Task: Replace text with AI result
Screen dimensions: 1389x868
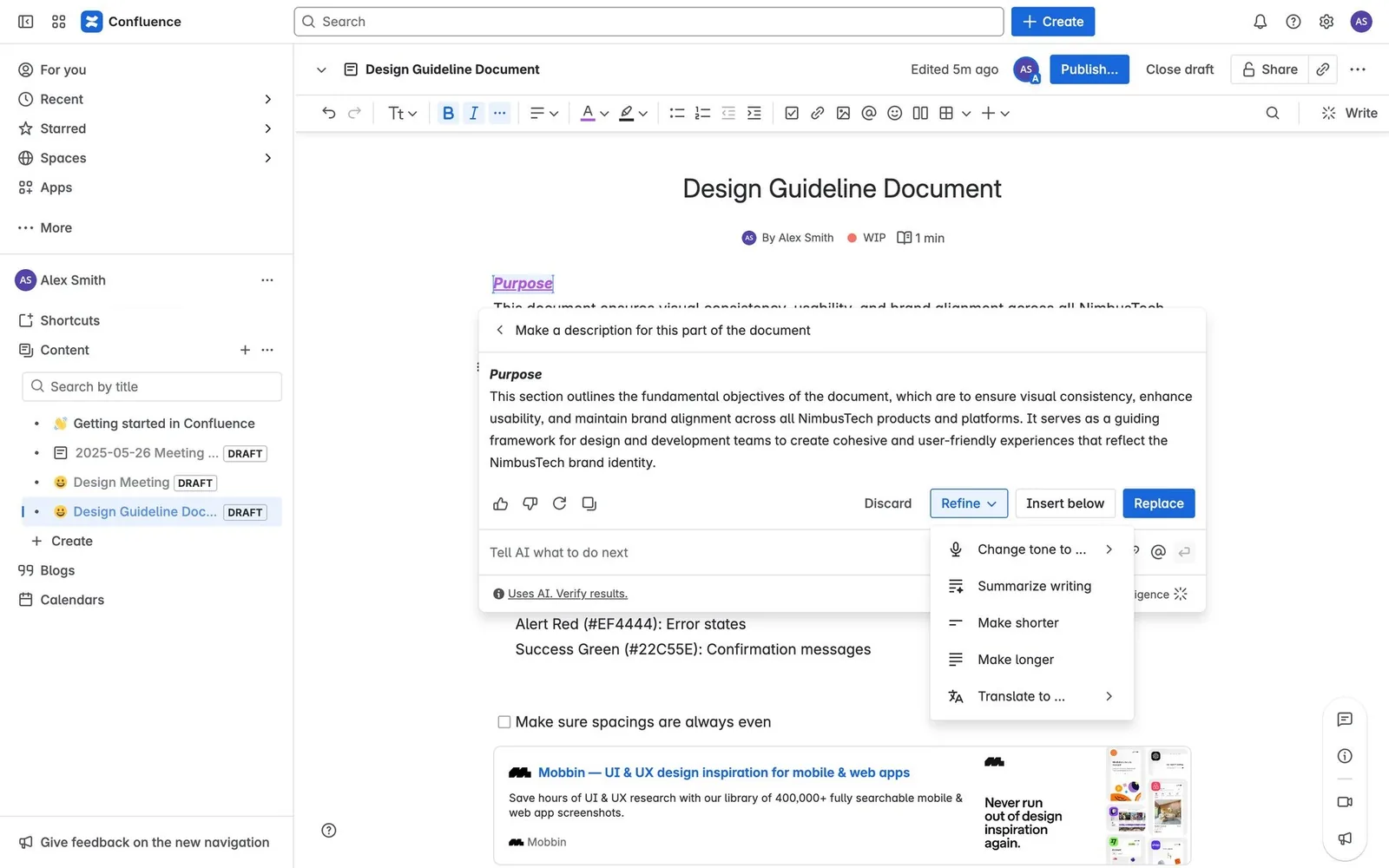Action: point(1158,503)
